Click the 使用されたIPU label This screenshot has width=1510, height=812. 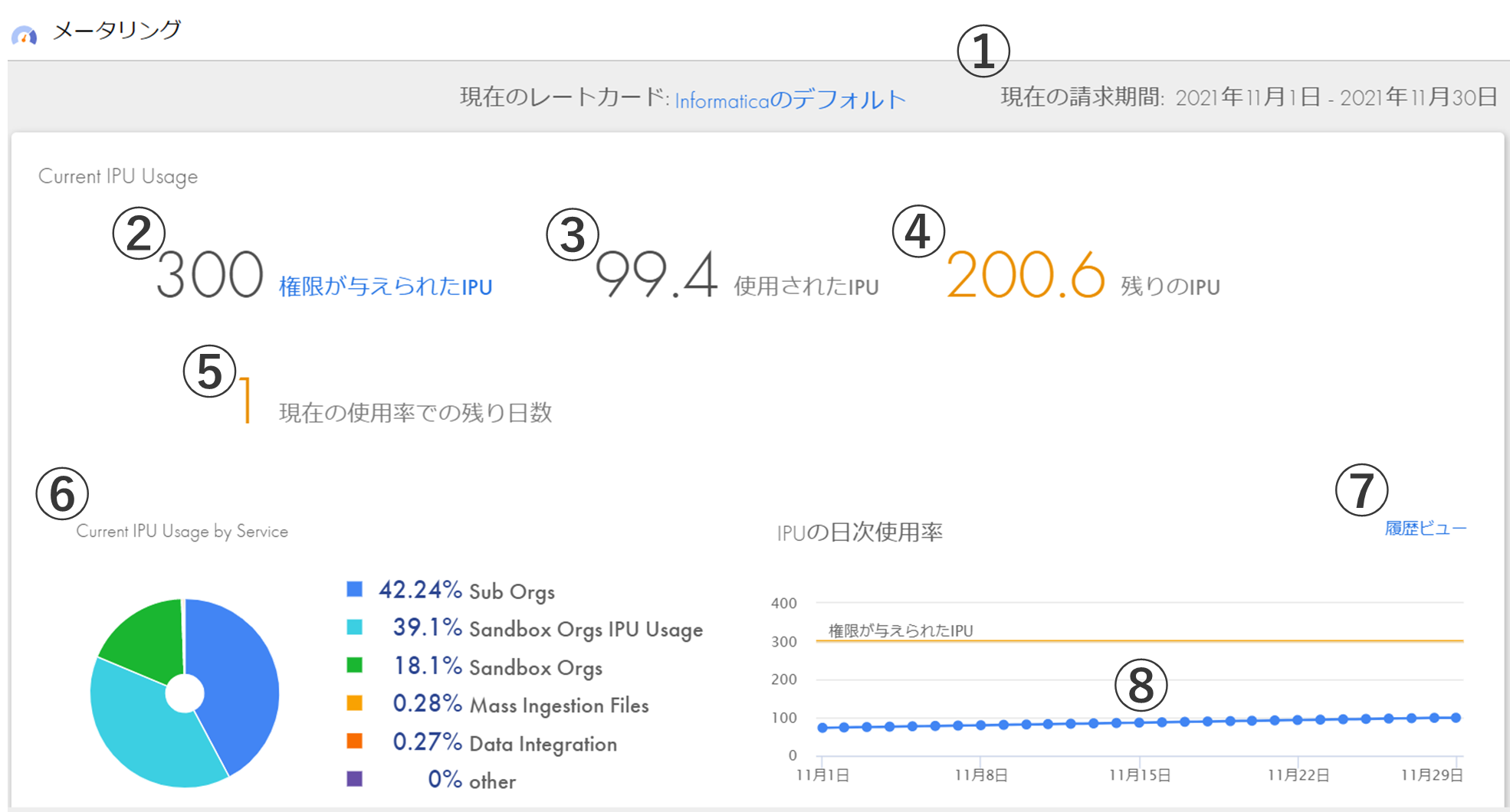click(806, 286)
